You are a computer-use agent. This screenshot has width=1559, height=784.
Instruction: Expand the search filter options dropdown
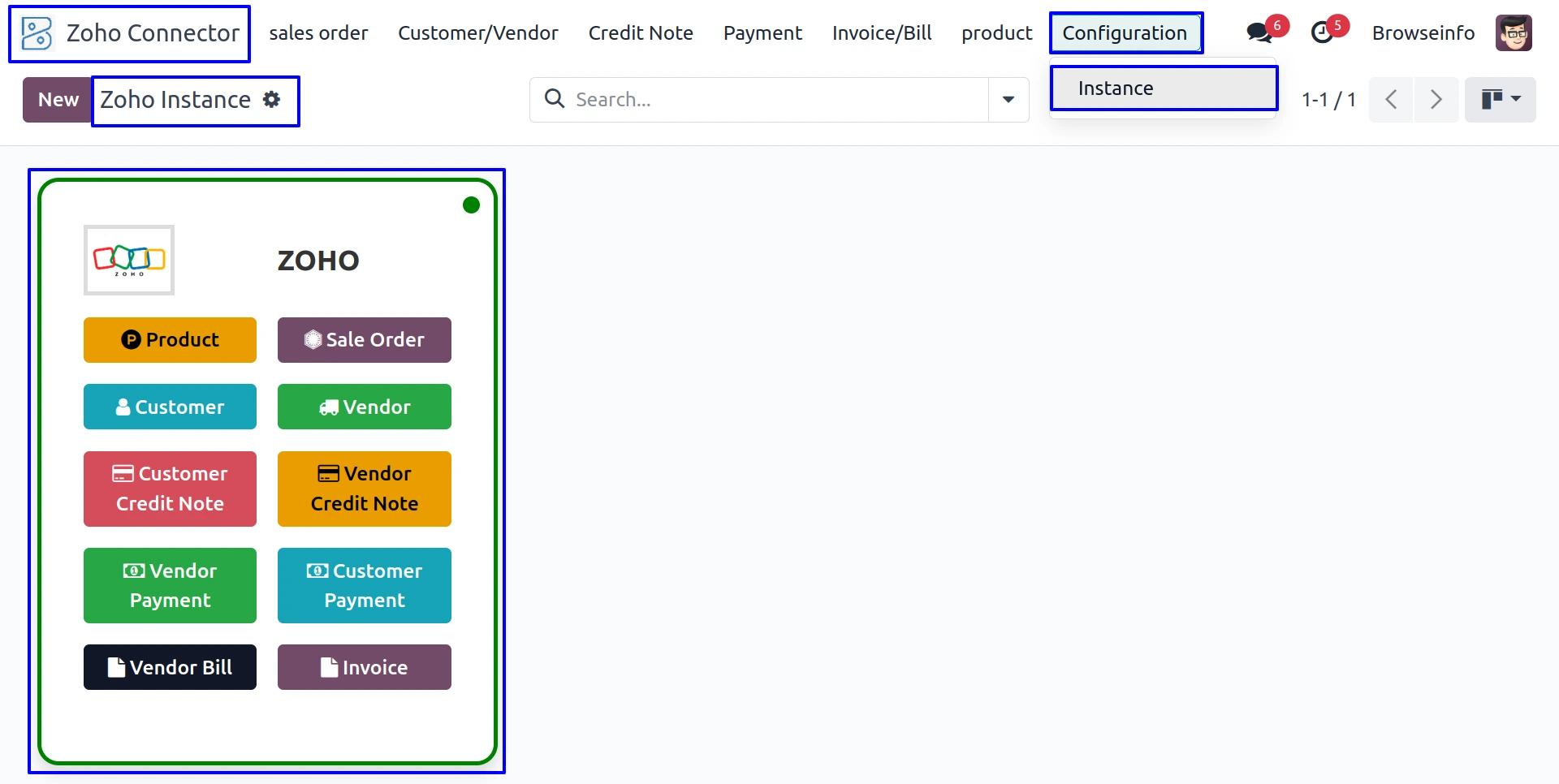(1008, 100)
